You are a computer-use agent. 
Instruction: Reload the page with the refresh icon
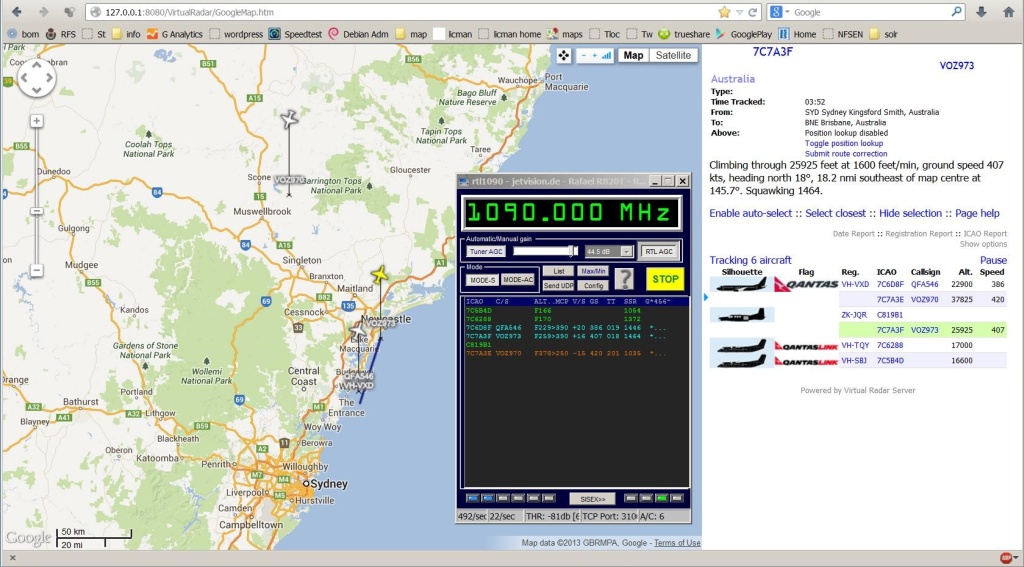tap(752, 12)
